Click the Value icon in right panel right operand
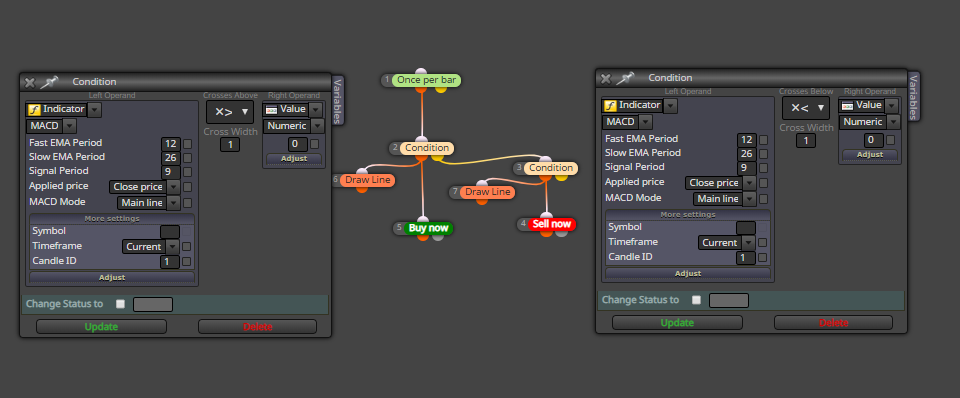The height and width of the screenshot is (398, 960). [x=847, y=106]
